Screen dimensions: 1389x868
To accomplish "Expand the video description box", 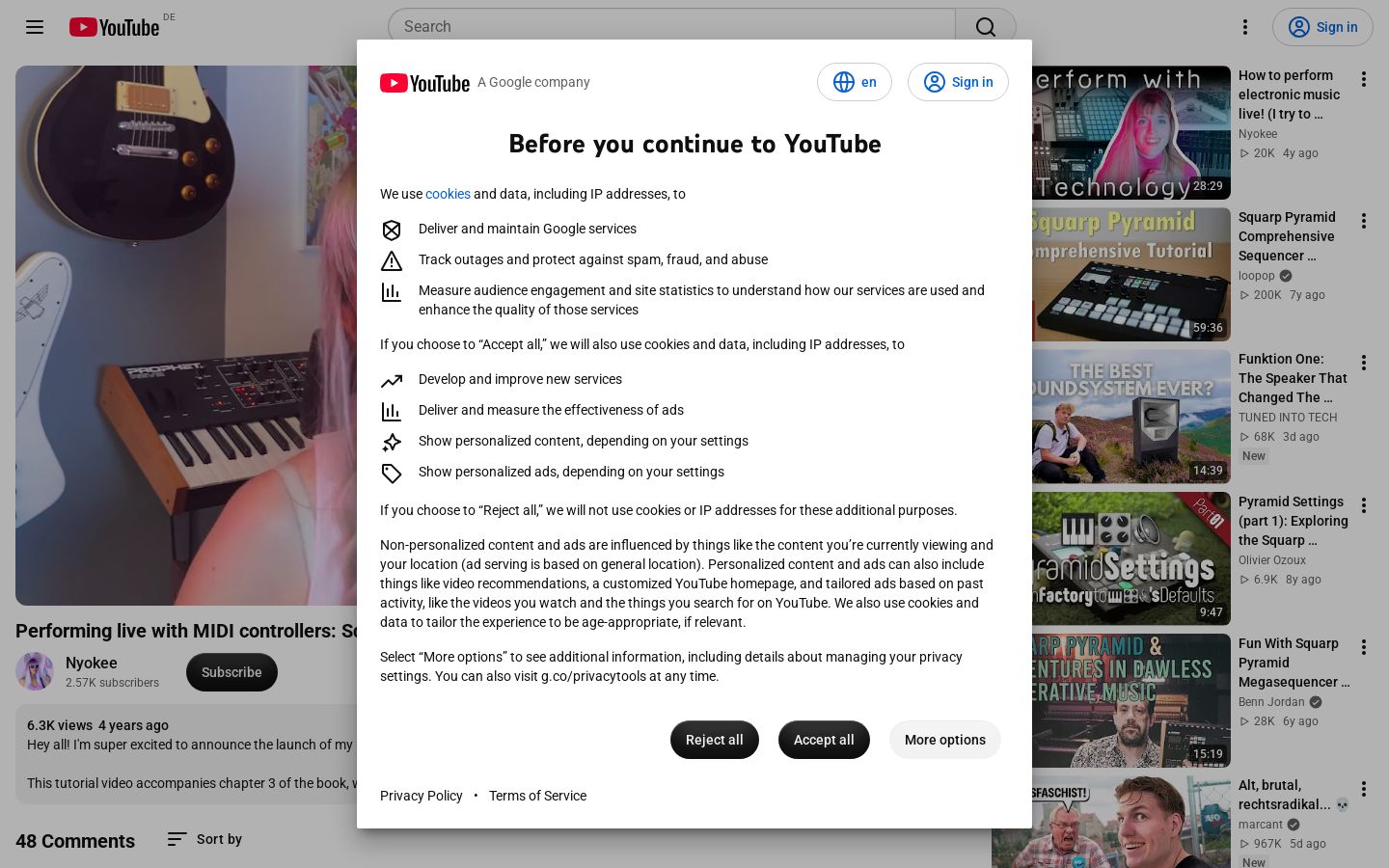I will tap(186, 754).
